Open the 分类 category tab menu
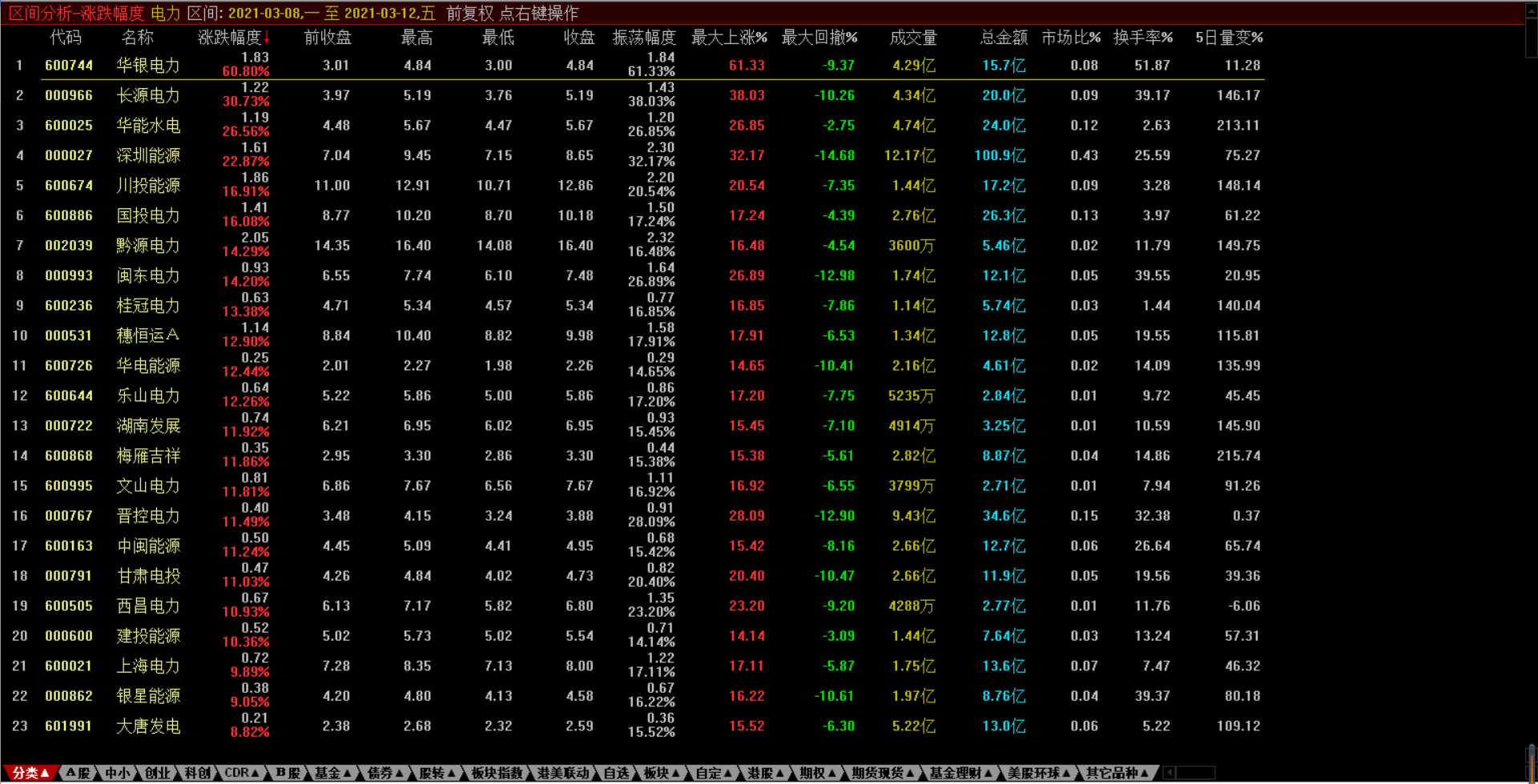The width and height of the screenshot is (1538, 784). click(x=30, y=773)
